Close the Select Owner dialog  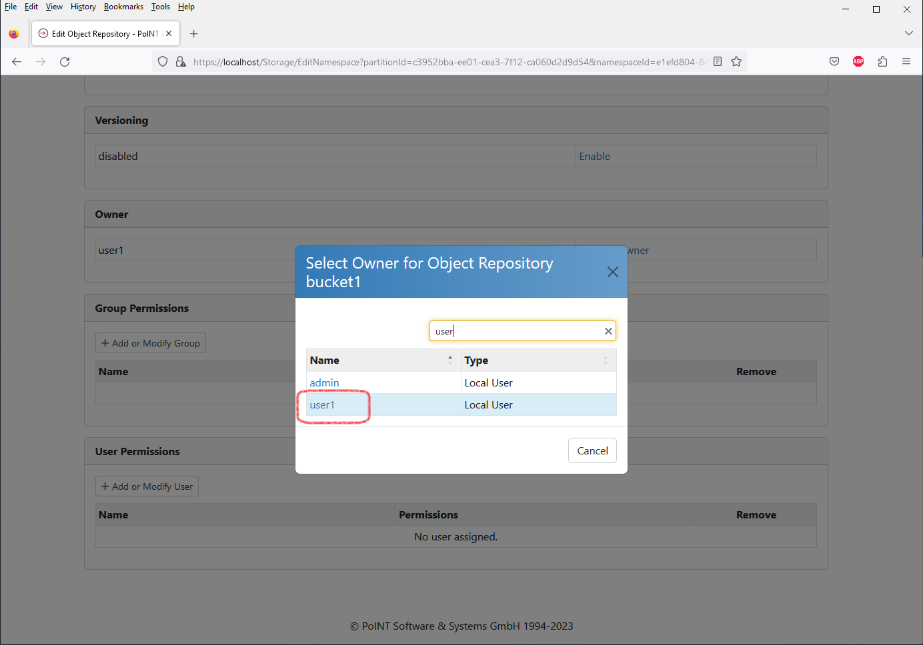point(613,272)
